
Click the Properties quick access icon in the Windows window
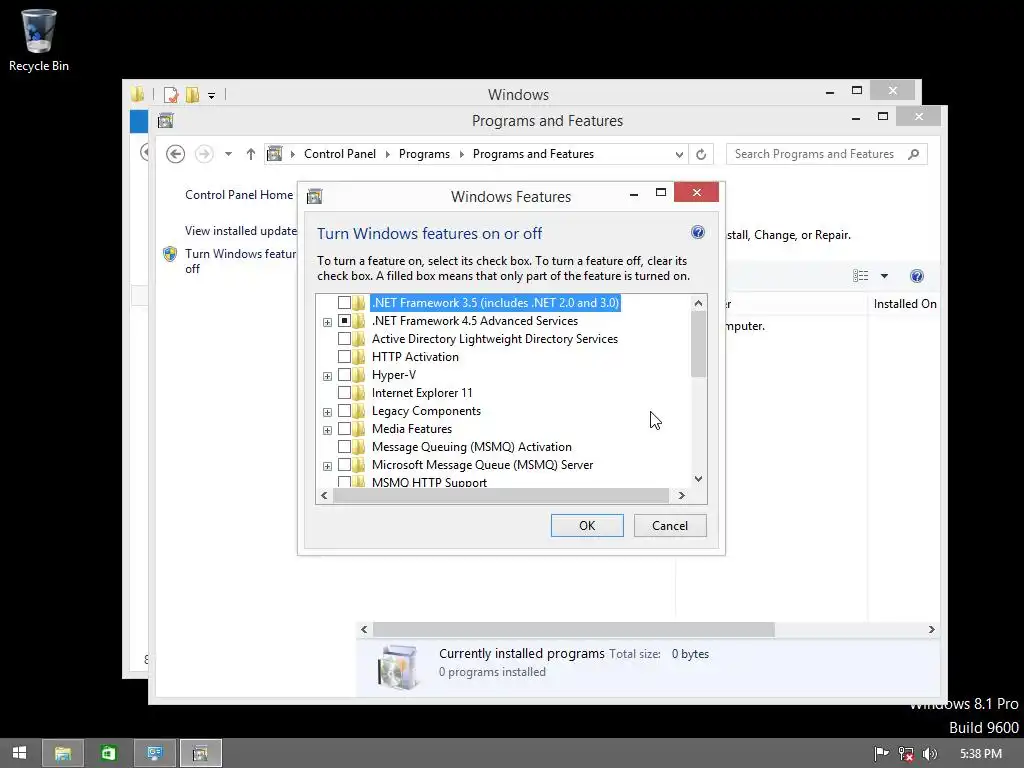(x=171, y=95)
